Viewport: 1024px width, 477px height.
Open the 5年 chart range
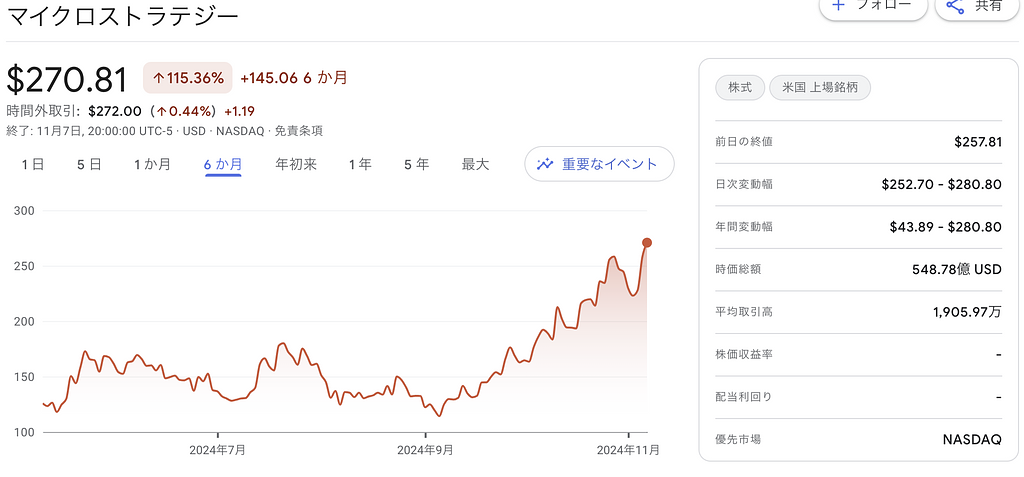click(x=417, y=164)
